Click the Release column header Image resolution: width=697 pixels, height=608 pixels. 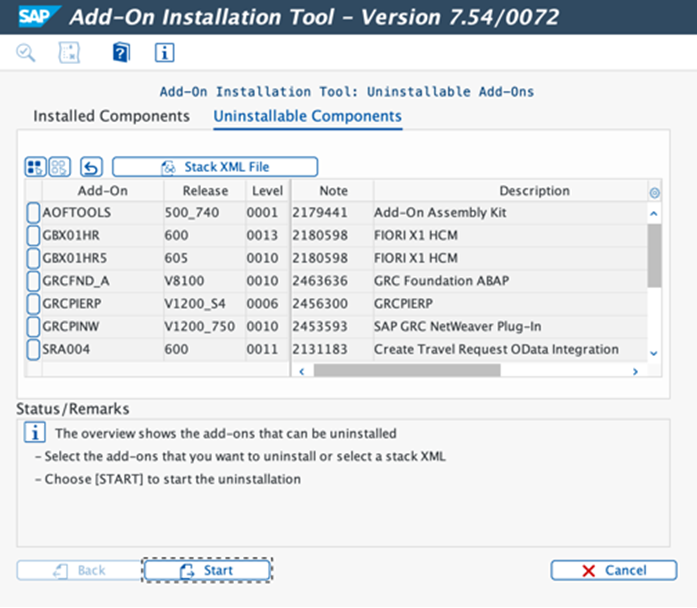pos(205,191)
